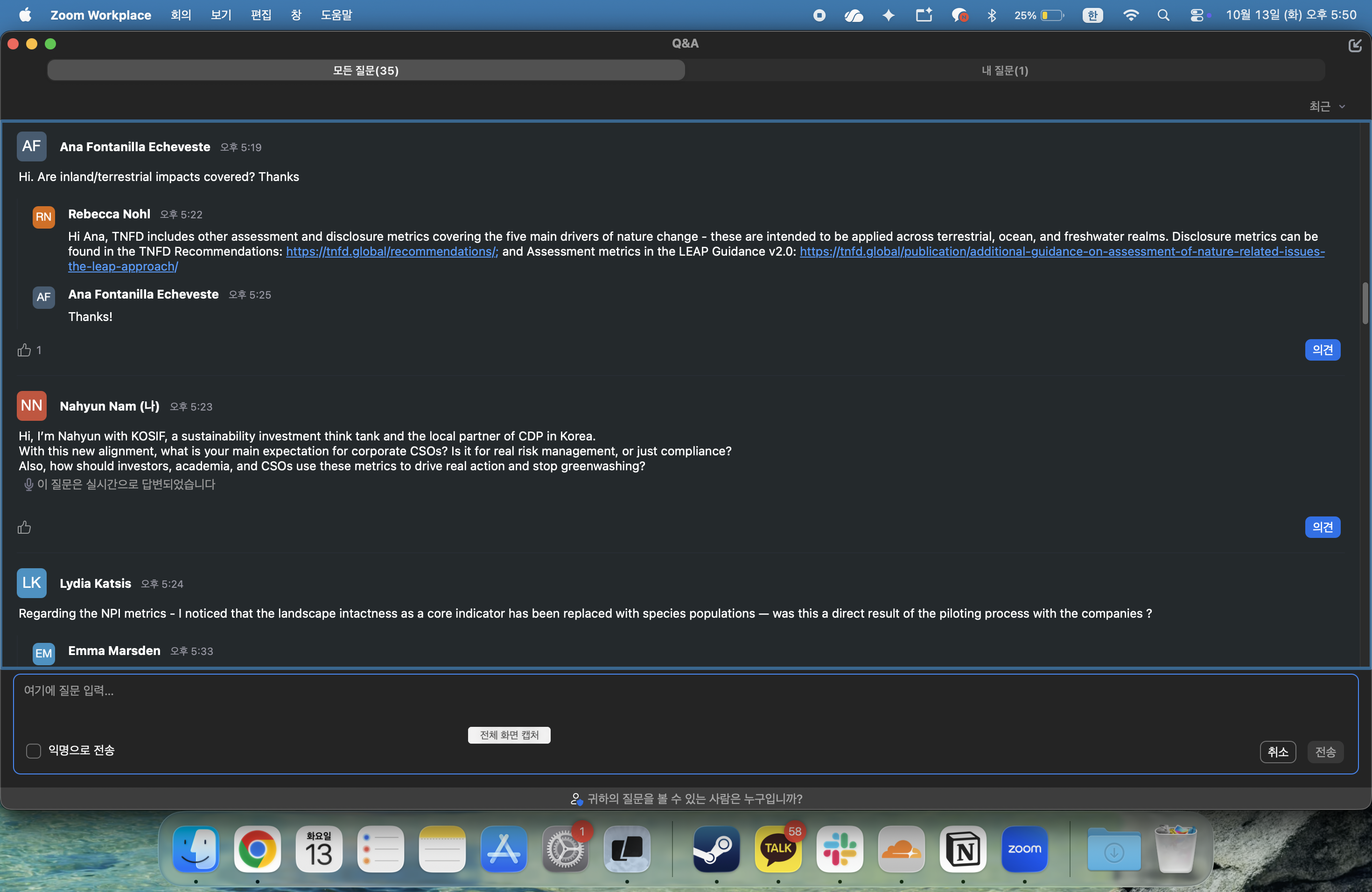Open Google Chrome from the dock

pos(258,849)
